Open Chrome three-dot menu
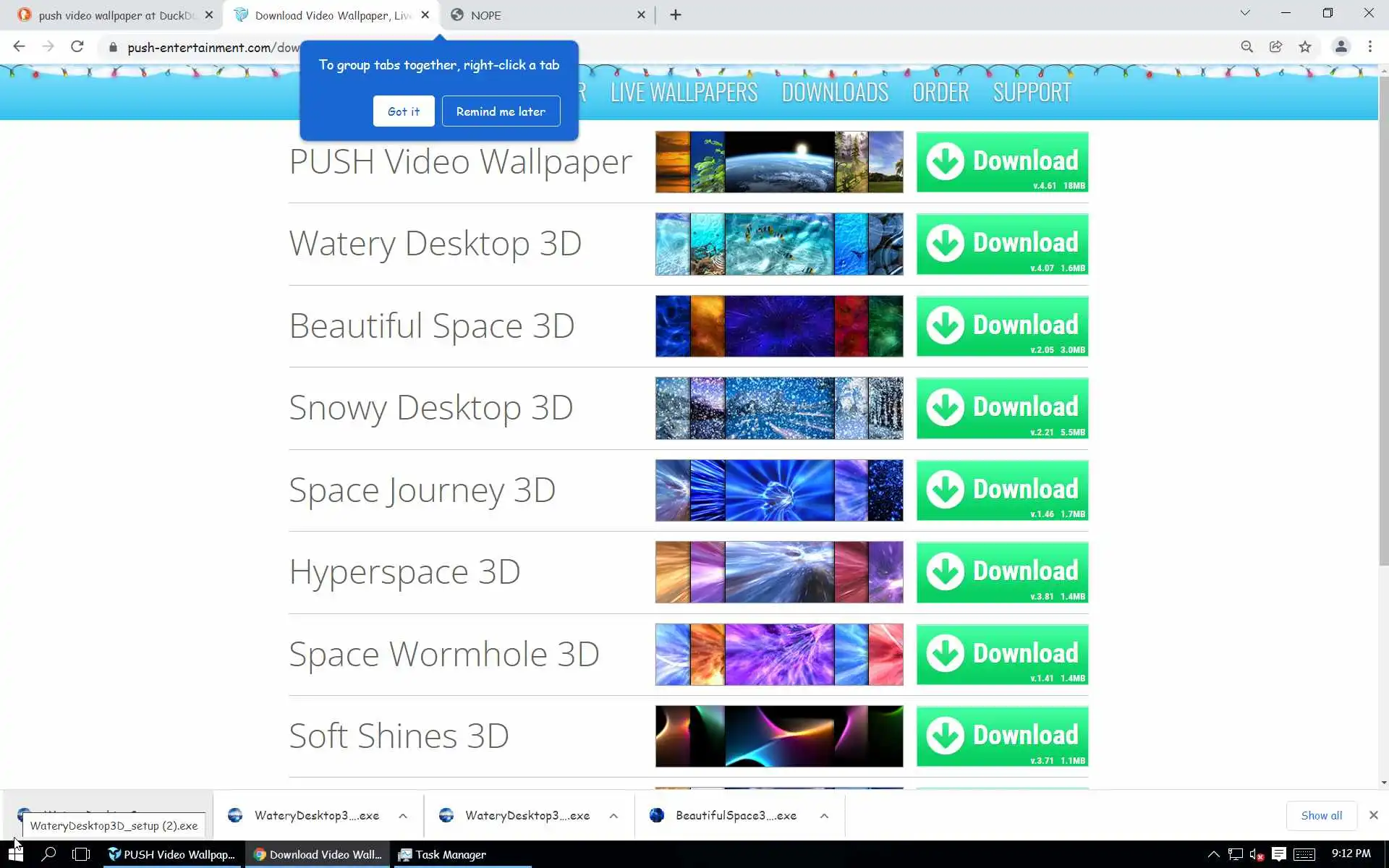Image resolution: width=1389 pixels, height=868 pixels. (x=1369, y=47)
